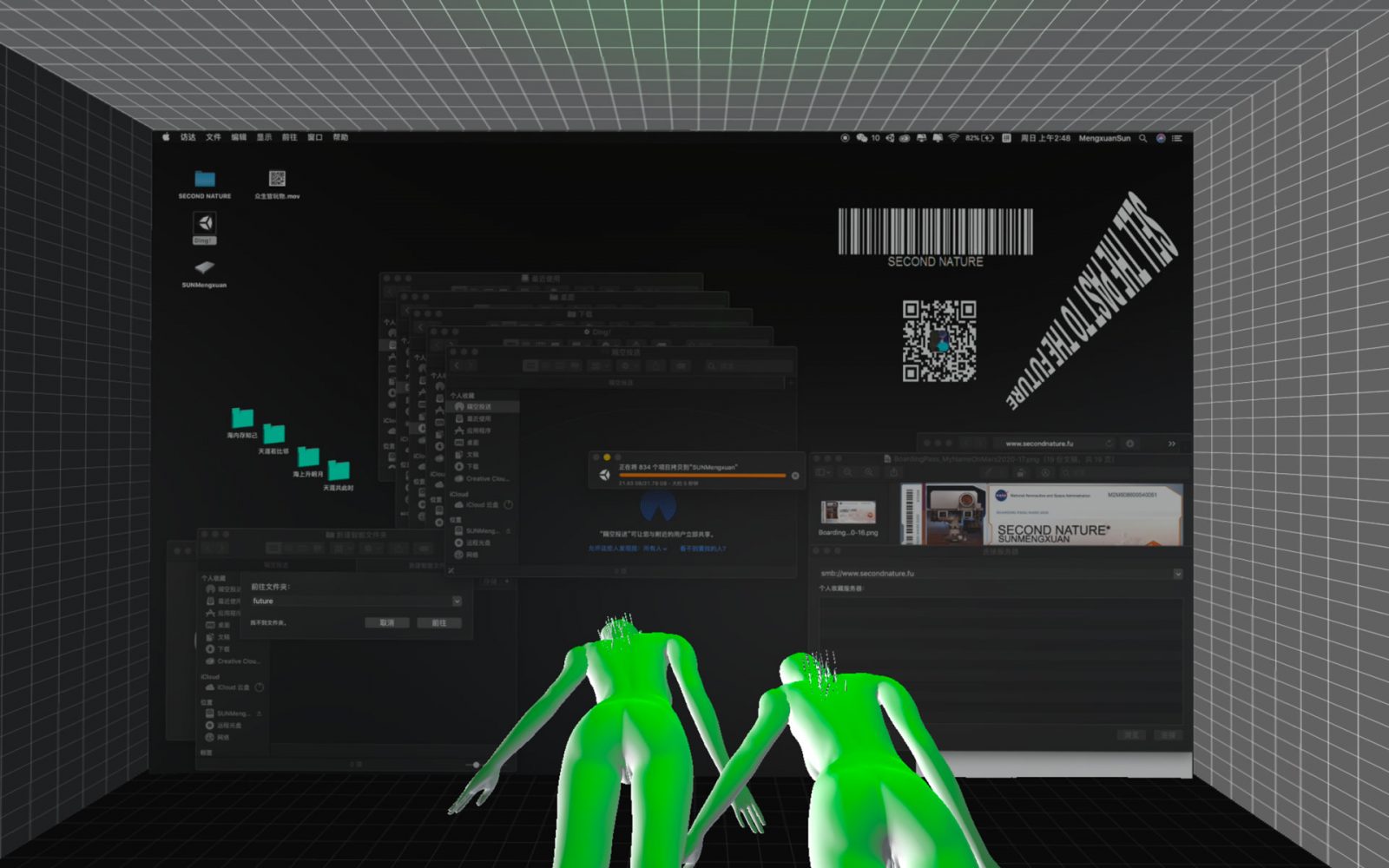Viewport: 1389px width, 868px height.
Task: Click the orange copy progress bar
Action: pos(701,476)
